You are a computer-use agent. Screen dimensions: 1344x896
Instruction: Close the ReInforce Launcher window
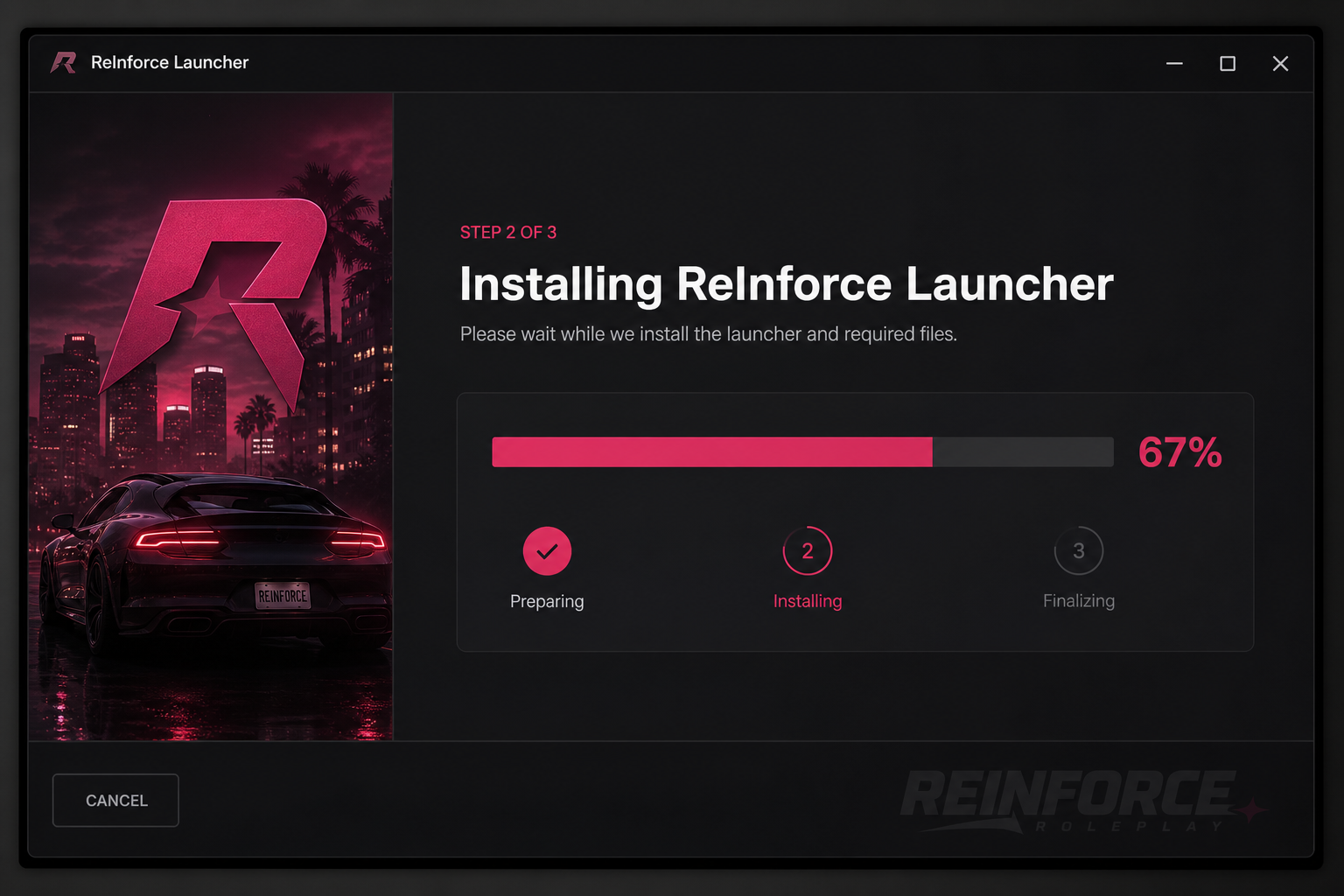tap(1280, 63)
